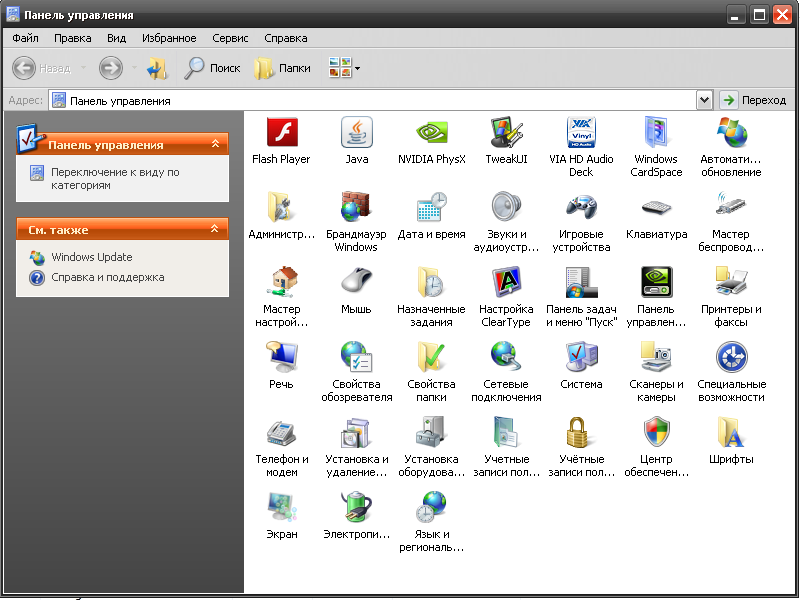Open Речь settings

281,365
